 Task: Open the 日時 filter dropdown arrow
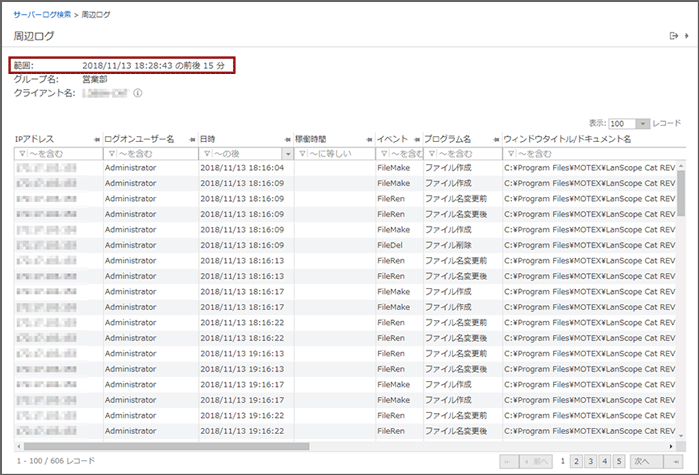(x=289, y=154)
